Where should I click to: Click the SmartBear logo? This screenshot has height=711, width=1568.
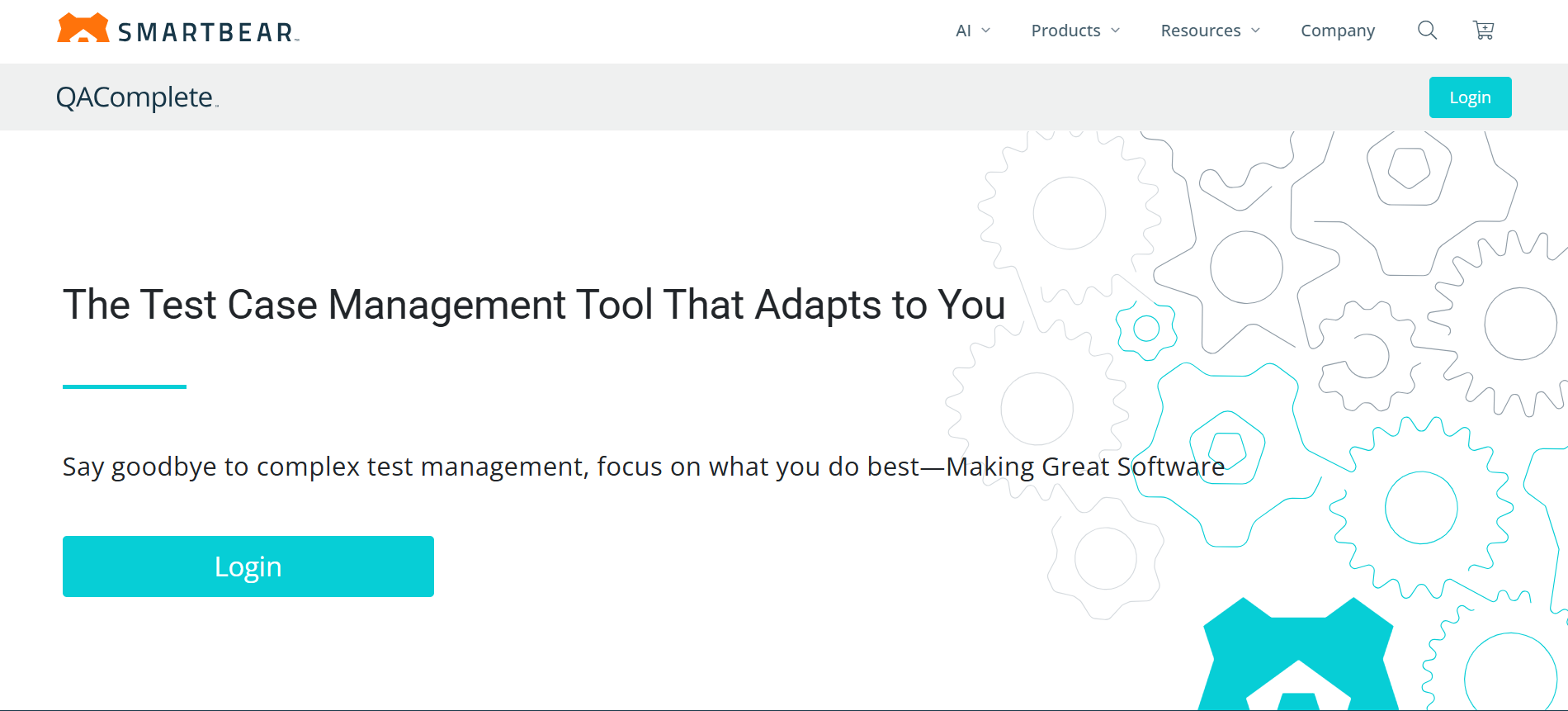click(177, 30)
